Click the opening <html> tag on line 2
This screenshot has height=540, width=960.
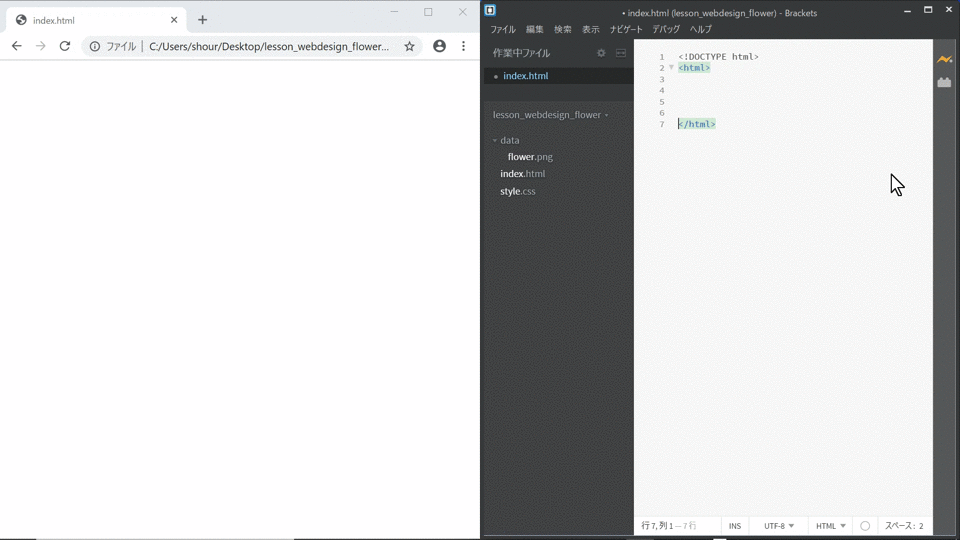point(694,68)
